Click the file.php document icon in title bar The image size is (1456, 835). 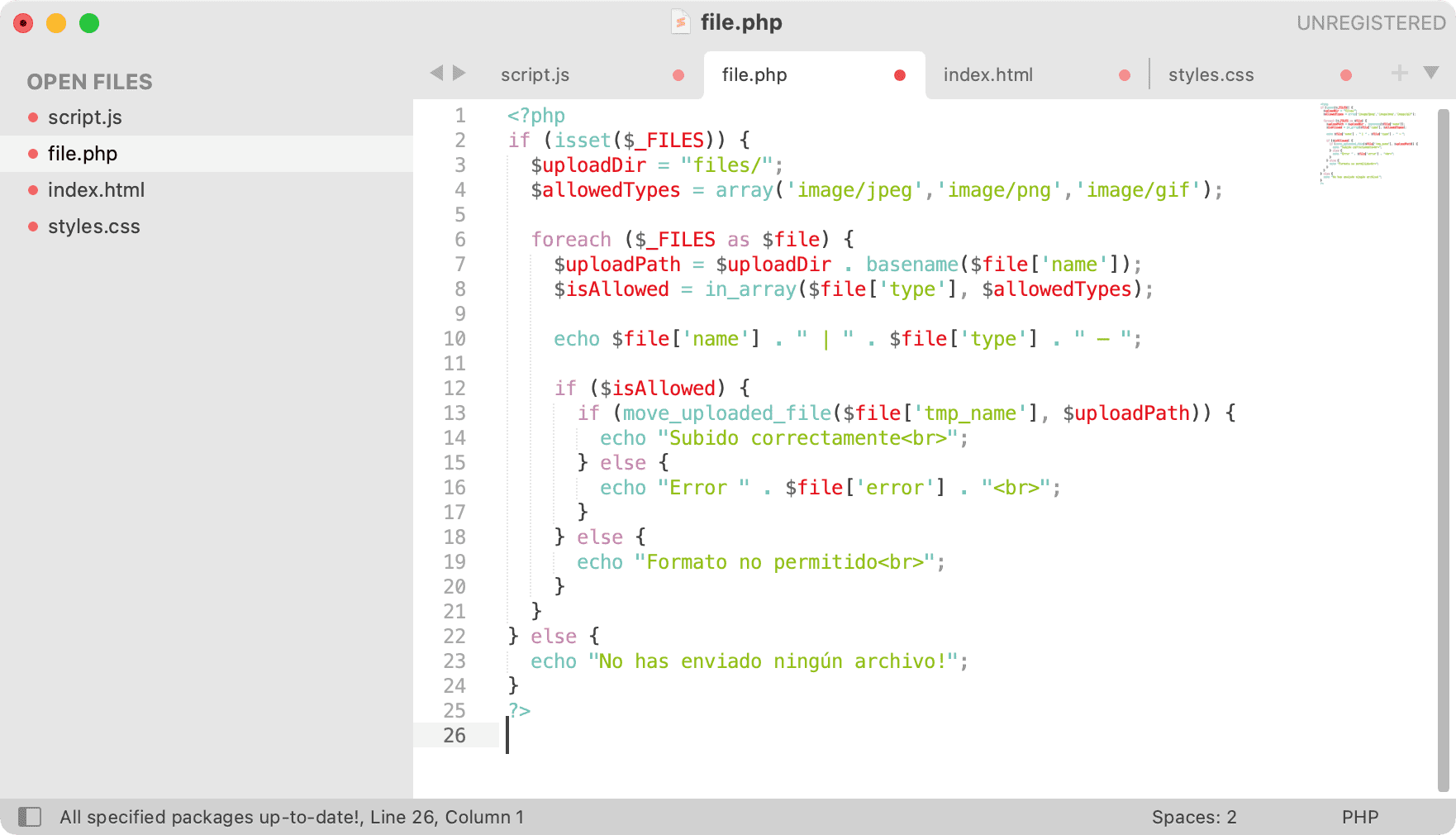click(x=679, y=21)
